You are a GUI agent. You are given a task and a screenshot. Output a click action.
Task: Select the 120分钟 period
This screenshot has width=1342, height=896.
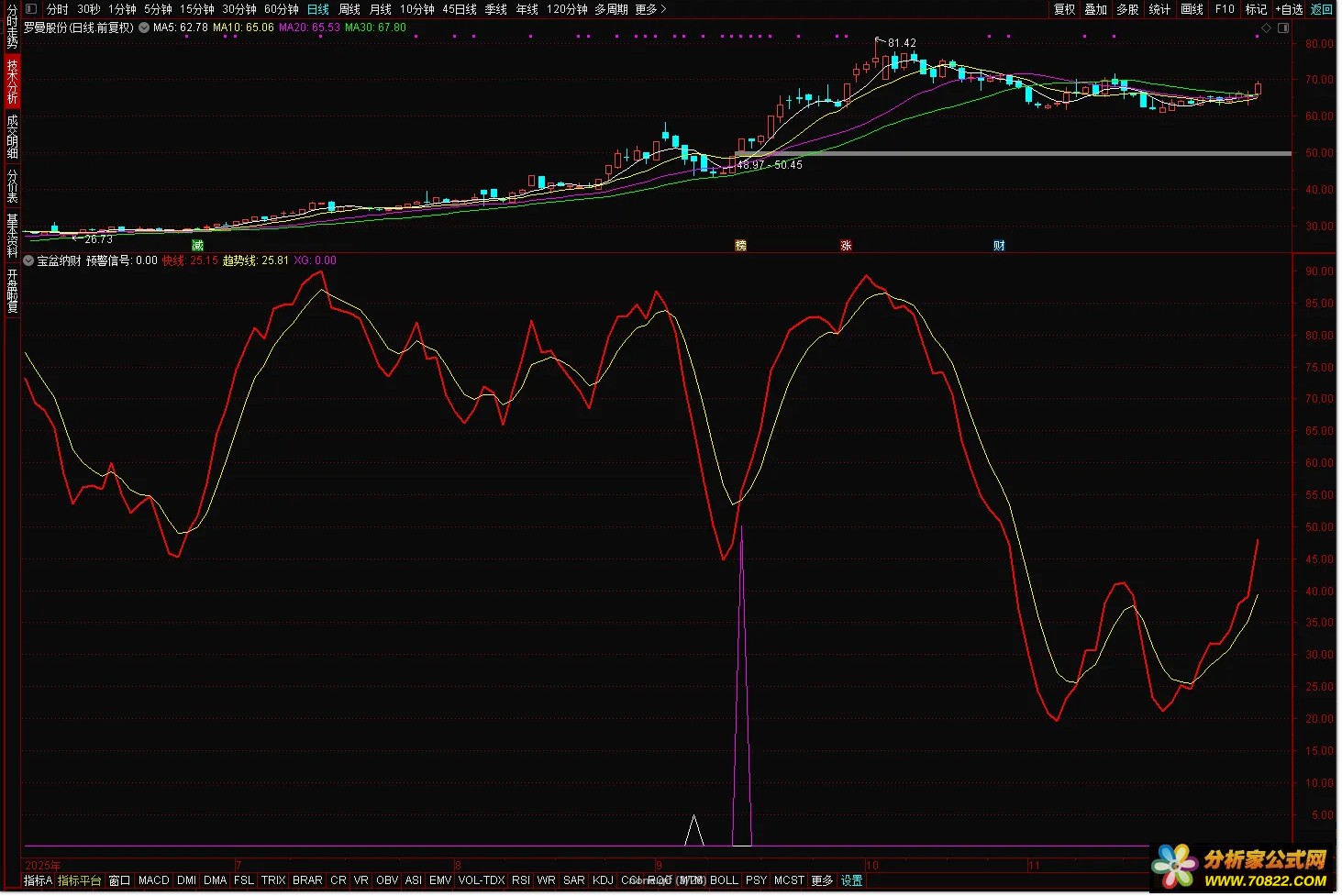point(567,9)
